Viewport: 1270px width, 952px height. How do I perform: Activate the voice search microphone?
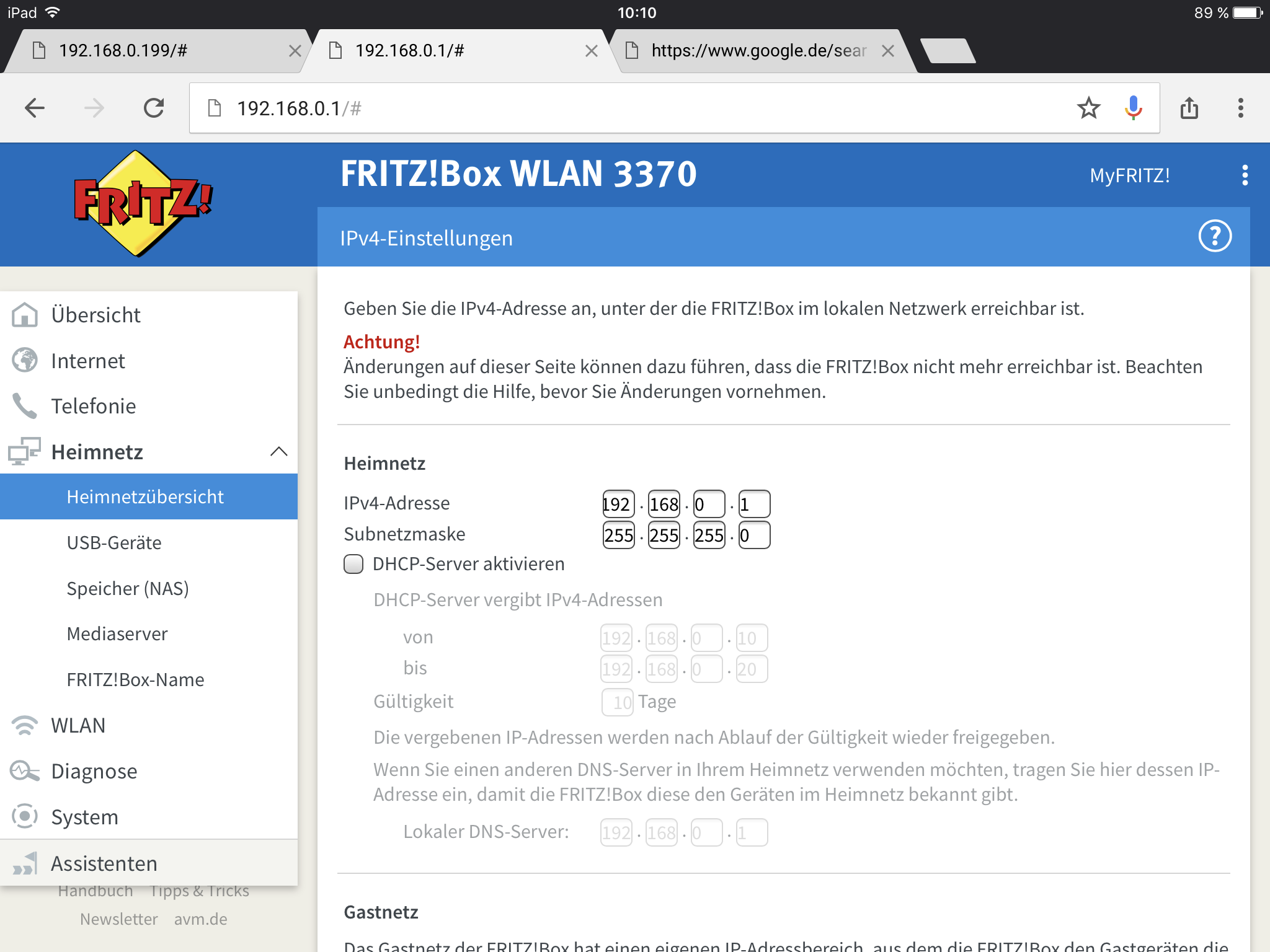click(1134, 108)
